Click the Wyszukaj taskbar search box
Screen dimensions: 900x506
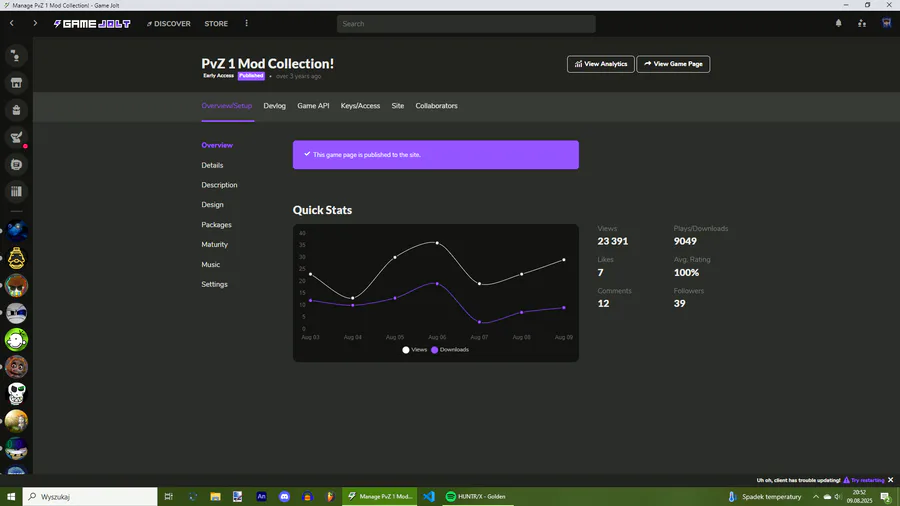coord(90,496)
